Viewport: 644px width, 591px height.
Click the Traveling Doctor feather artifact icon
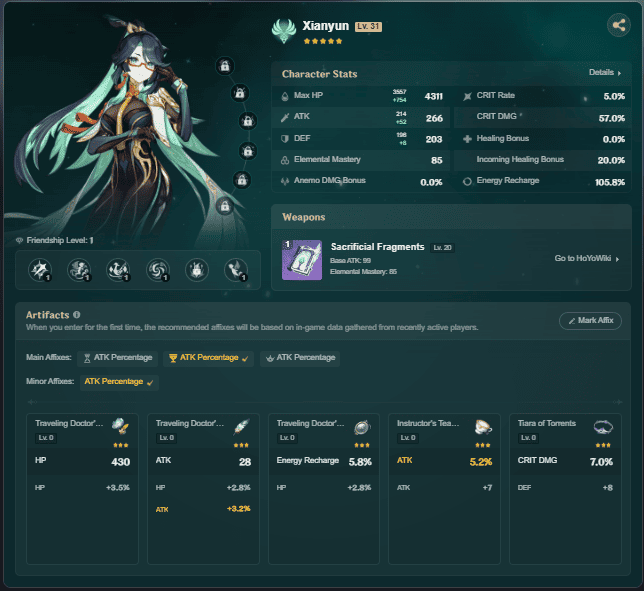coord(242,427)
